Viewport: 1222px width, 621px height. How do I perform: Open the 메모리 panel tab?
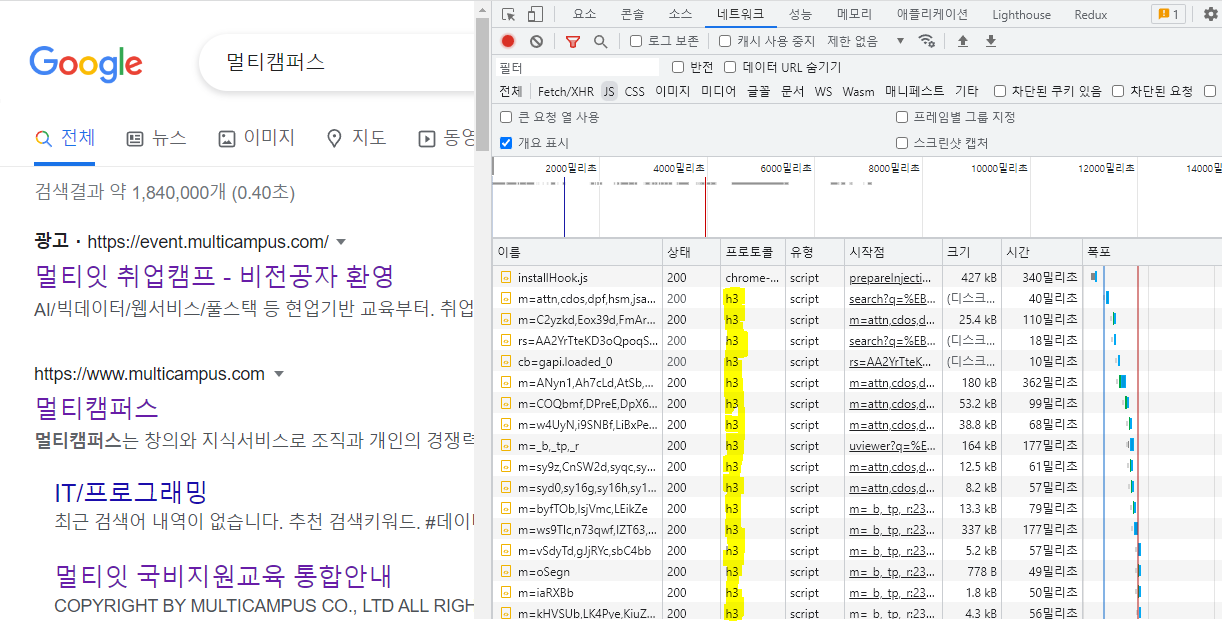pyautogui.click(x=854, y=14)
